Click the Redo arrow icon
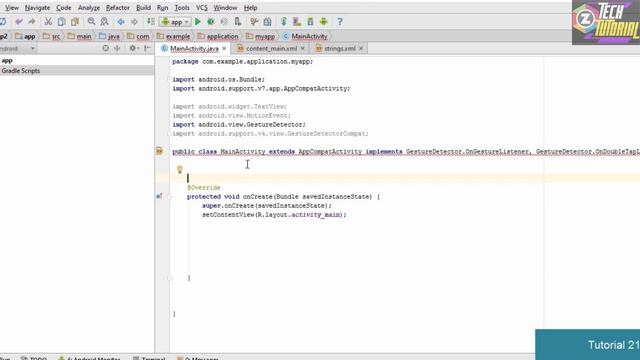640x360 pixels. [31, 22]
